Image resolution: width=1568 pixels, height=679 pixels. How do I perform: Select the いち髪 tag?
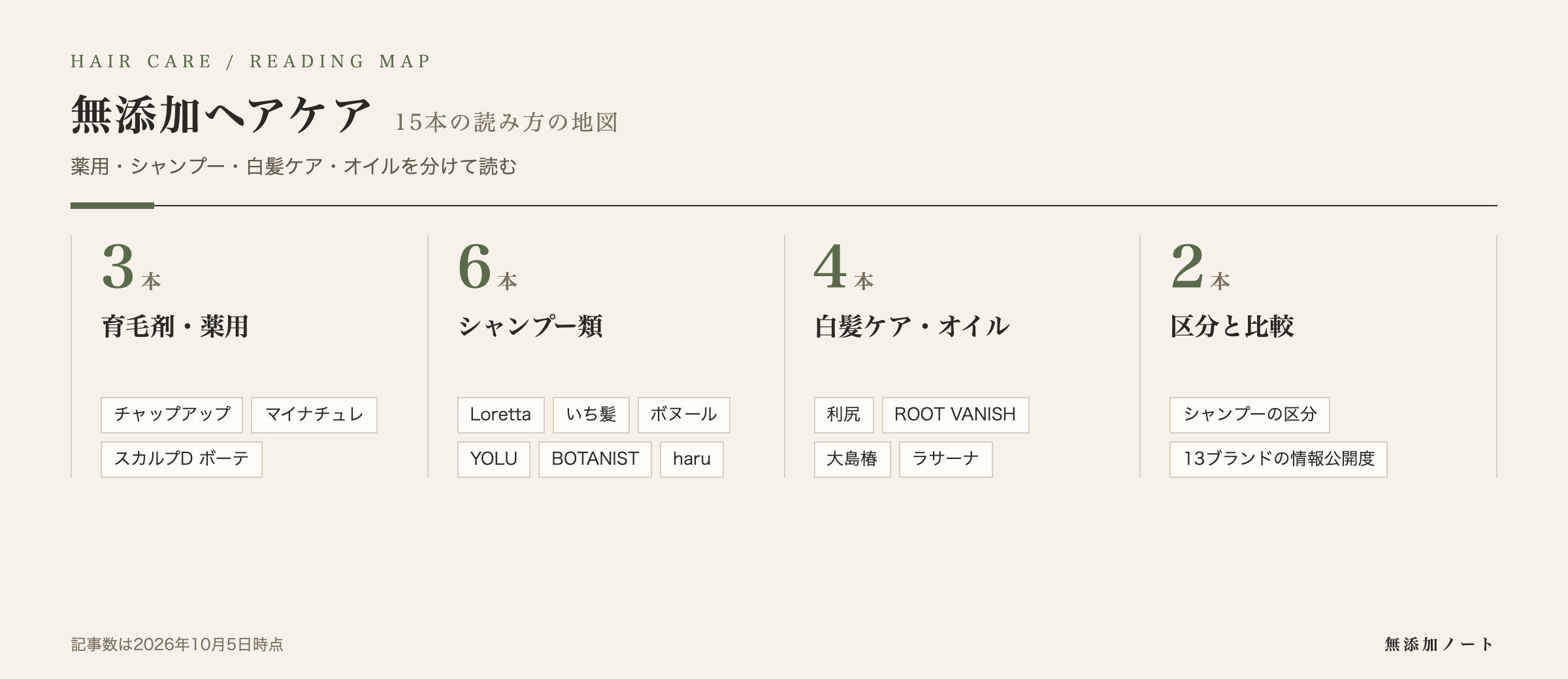(x=591, y=415)
